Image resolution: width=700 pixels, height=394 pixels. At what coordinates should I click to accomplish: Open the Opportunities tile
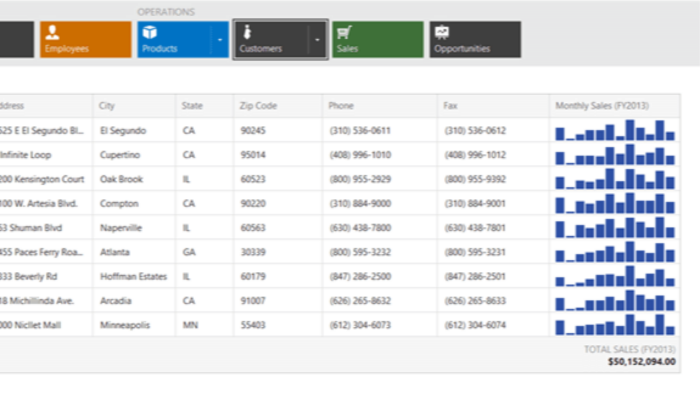point(475,39)
